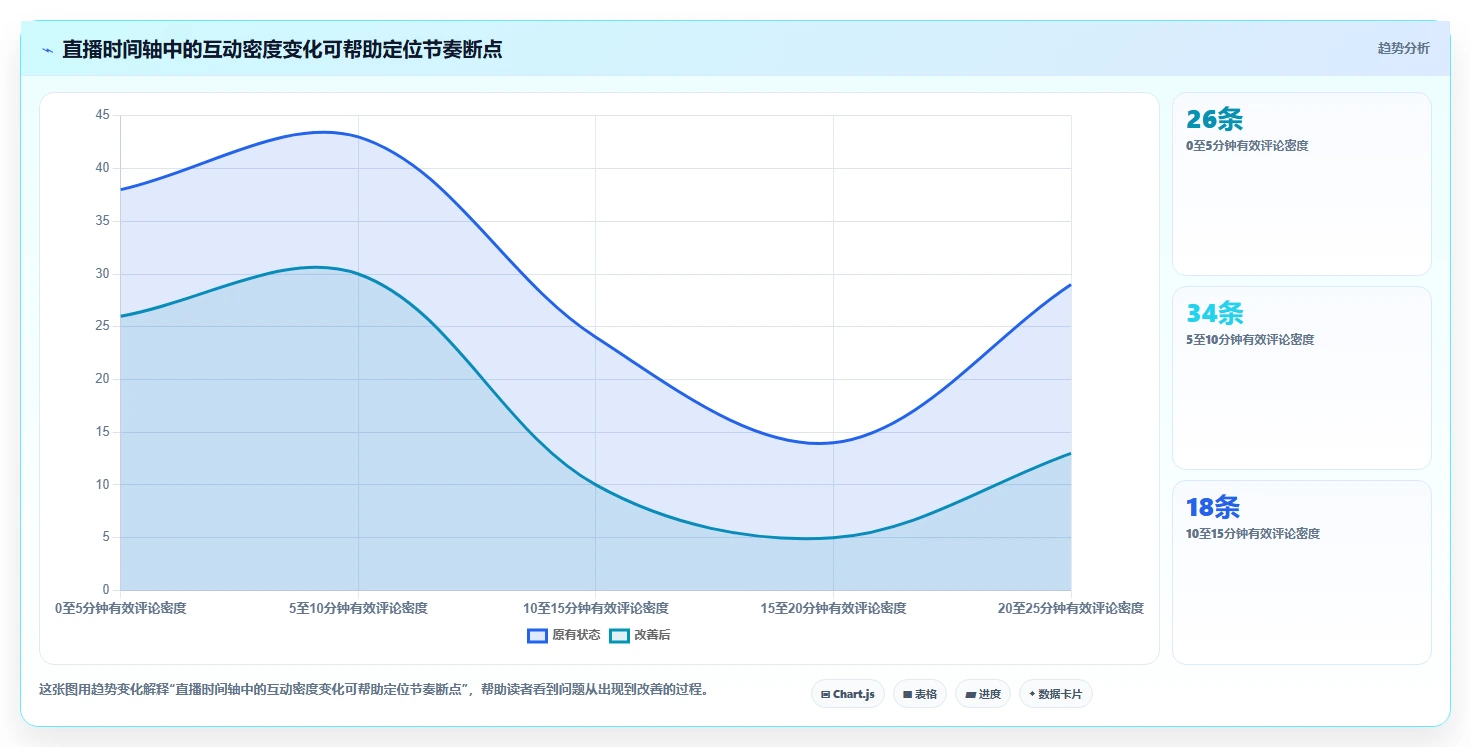Select the 数据卡片 tag

click(x=1055, y=694)
